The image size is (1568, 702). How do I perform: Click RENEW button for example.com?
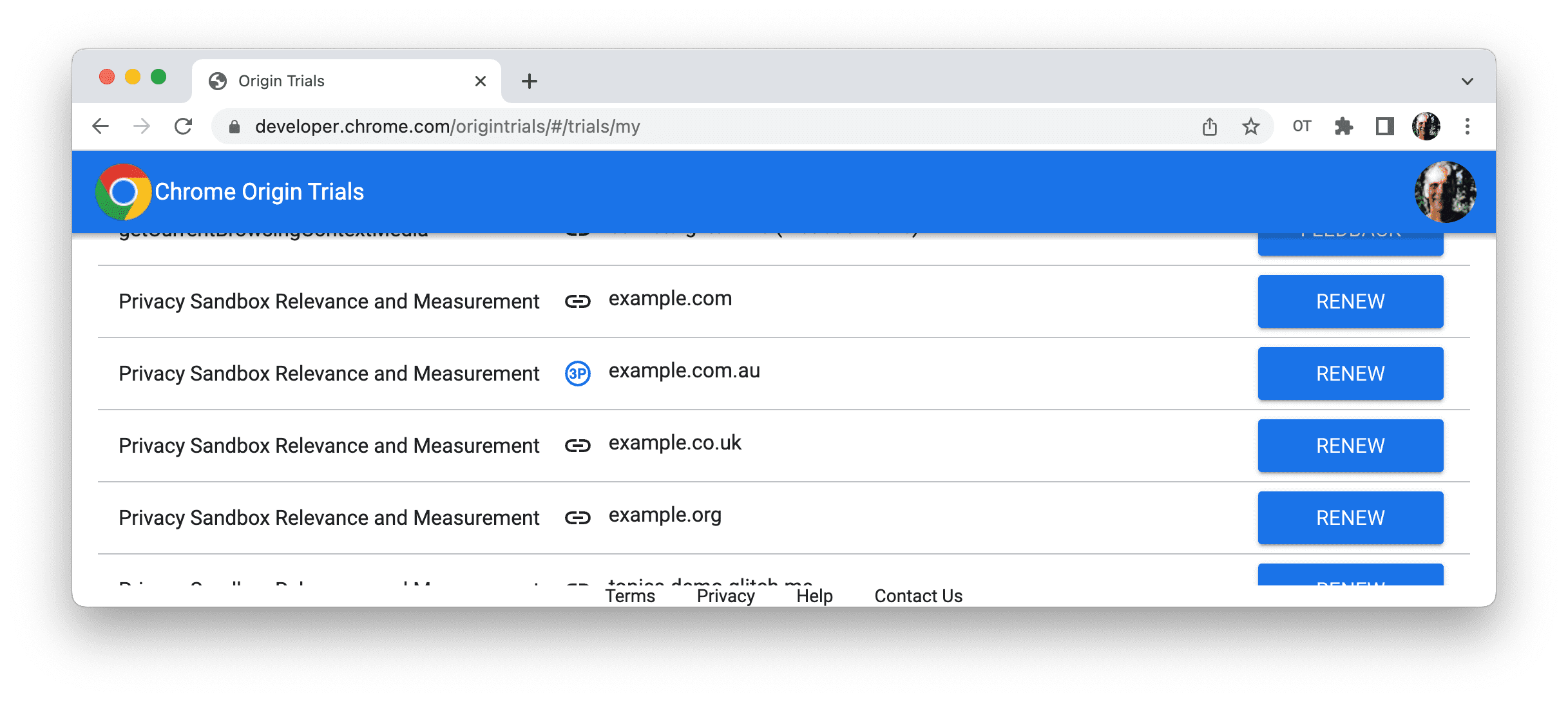pos(1351,302)
